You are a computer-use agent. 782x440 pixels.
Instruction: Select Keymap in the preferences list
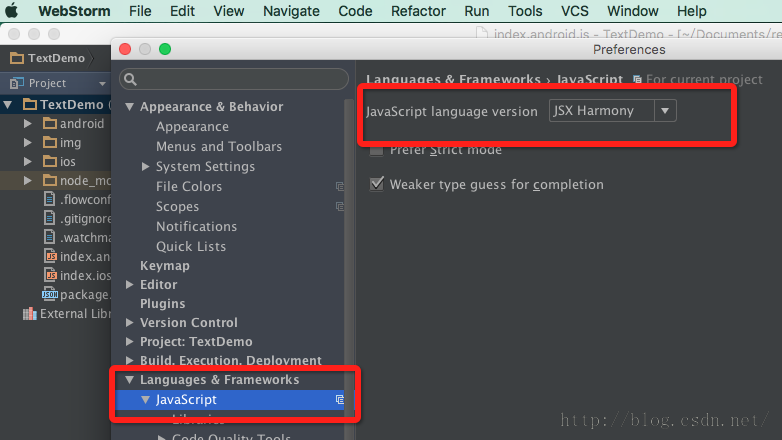pos(164,266)
